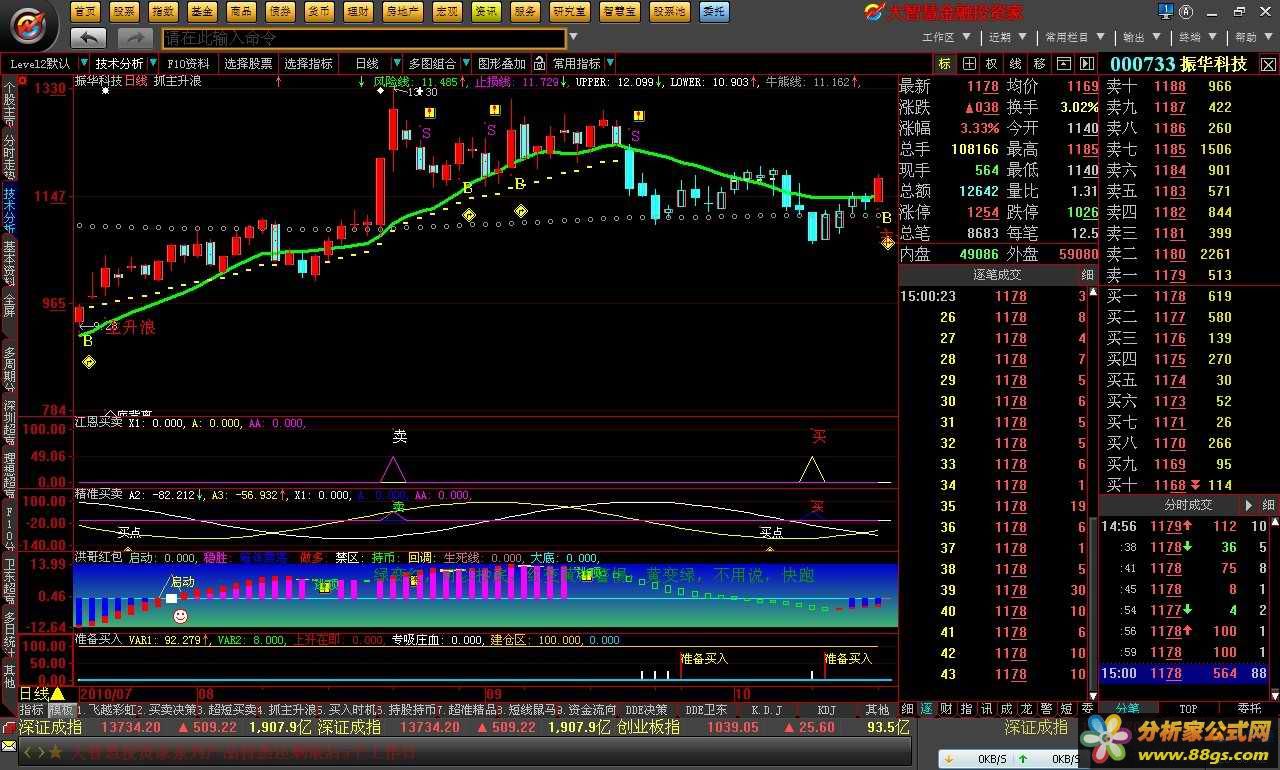Click the forward navigation arrow button
Viewport: 1280px width, 770px height.
tap(135, 38)
